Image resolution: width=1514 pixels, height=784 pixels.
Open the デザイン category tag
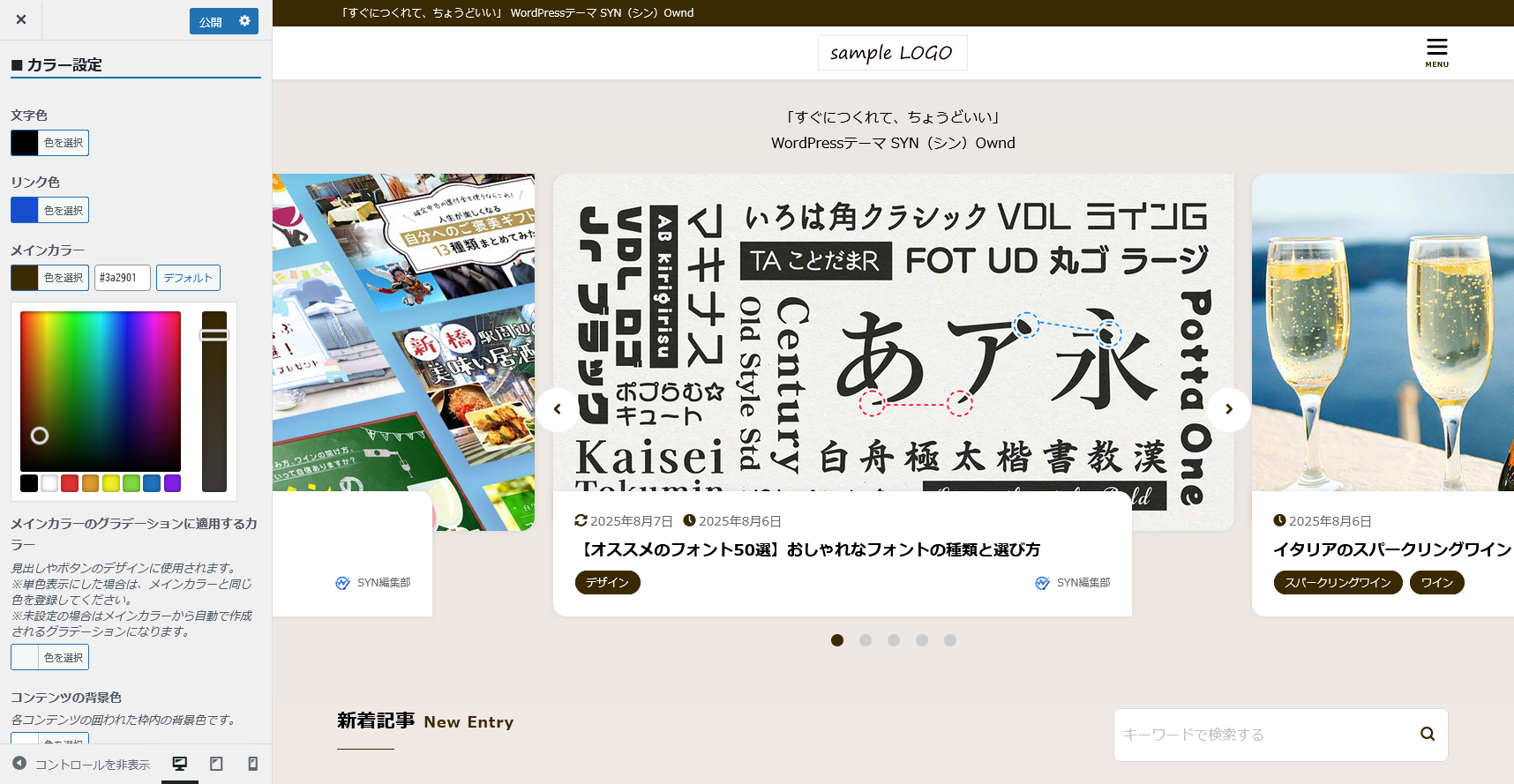click(x=607, y=582)
